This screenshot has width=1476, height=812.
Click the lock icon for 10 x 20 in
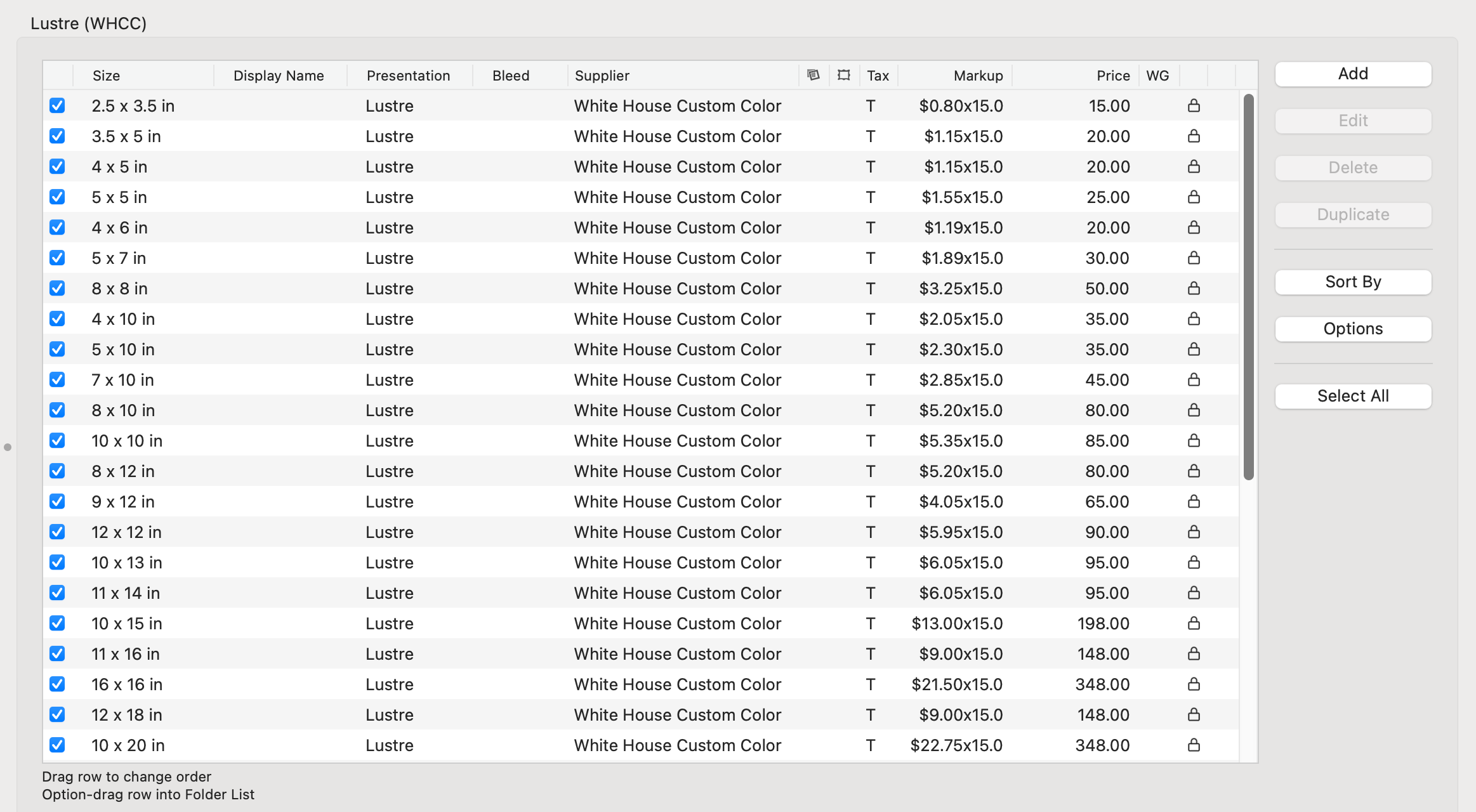(1194, 745)
